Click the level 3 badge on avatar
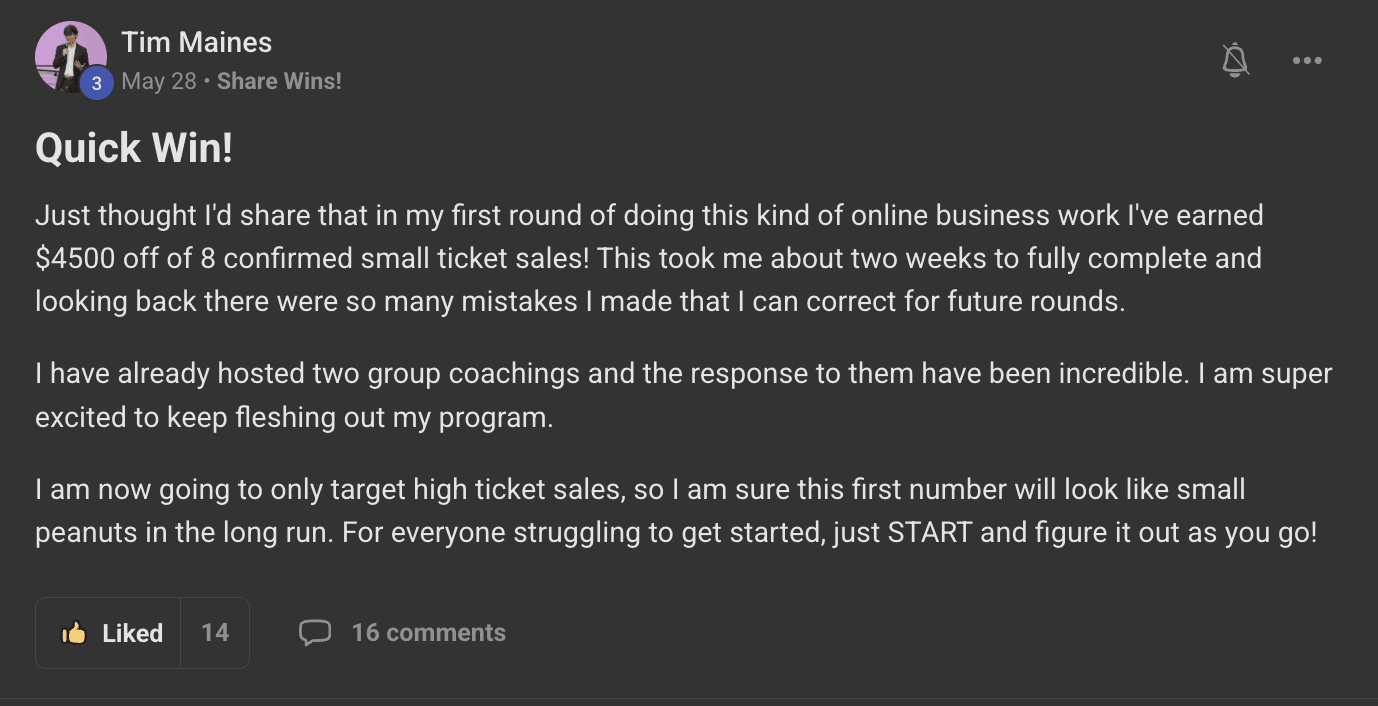This screenshot has height=706, width=1378. (96, 84)
